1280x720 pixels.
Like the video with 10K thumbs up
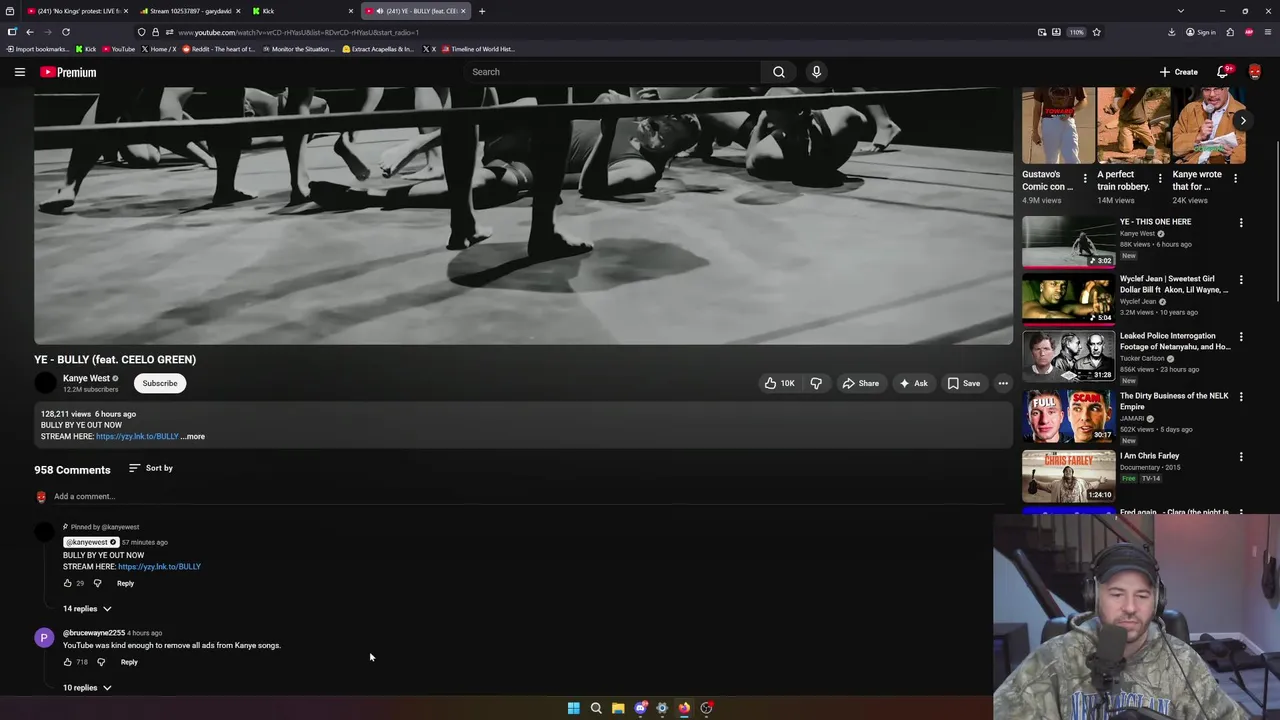coord(780,383)
